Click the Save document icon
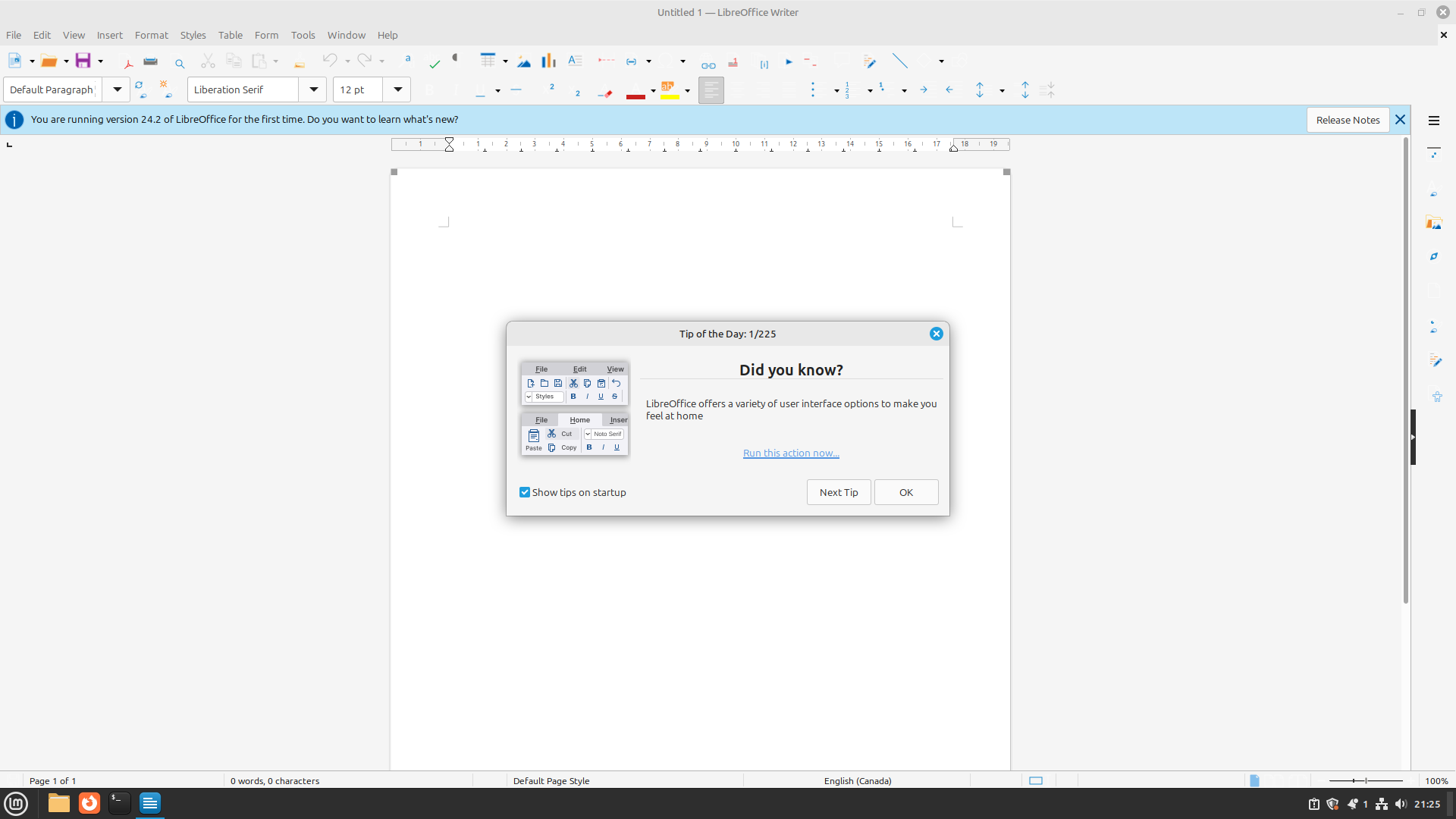The height and width of the screenshot is (819, 1456). (83, 61)
